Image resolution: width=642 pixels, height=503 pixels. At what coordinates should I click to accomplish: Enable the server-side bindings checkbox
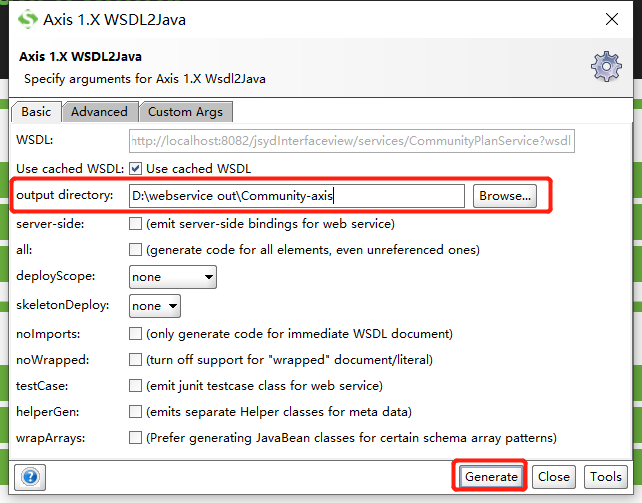(x=136, y=223)
